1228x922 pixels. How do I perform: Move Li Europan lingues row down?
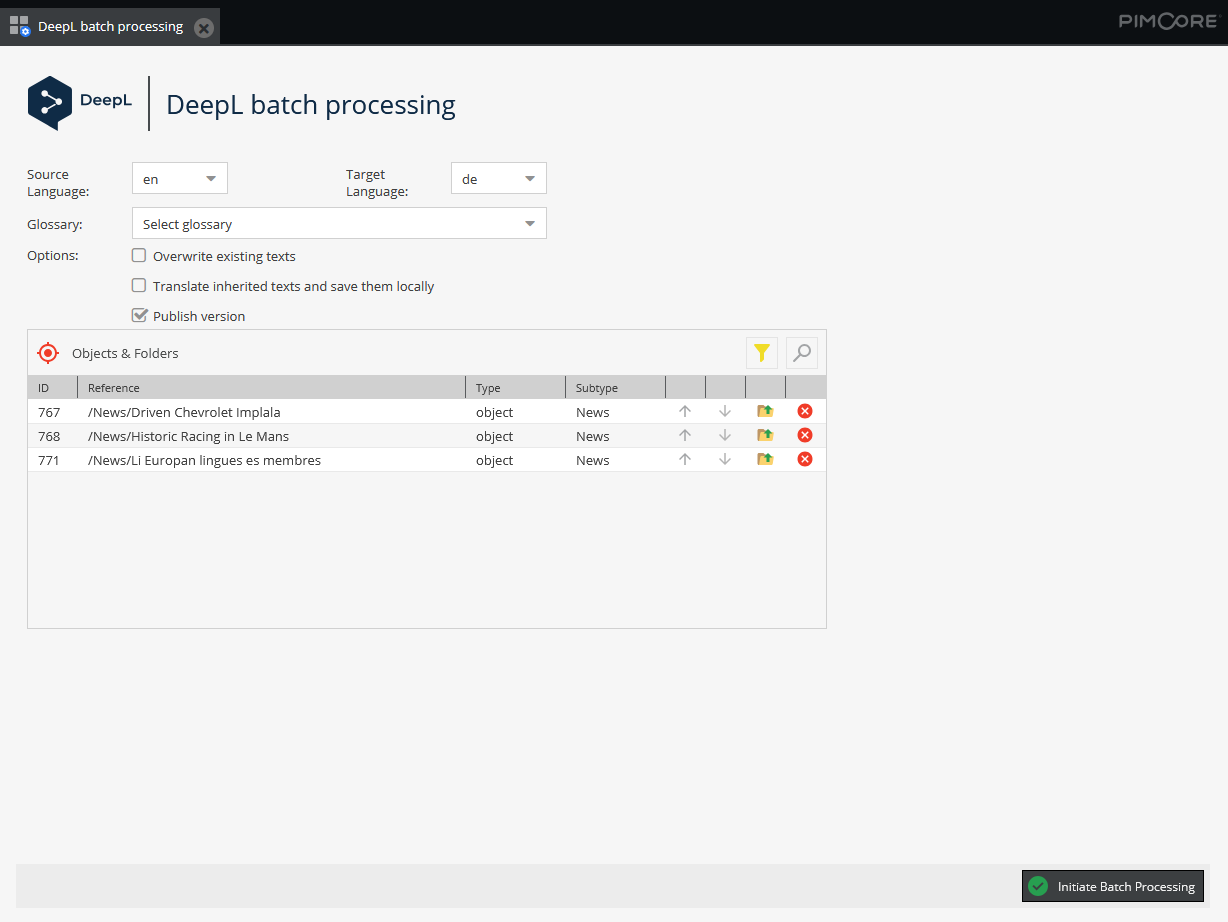pyautogui.click(x=725, y=459)
